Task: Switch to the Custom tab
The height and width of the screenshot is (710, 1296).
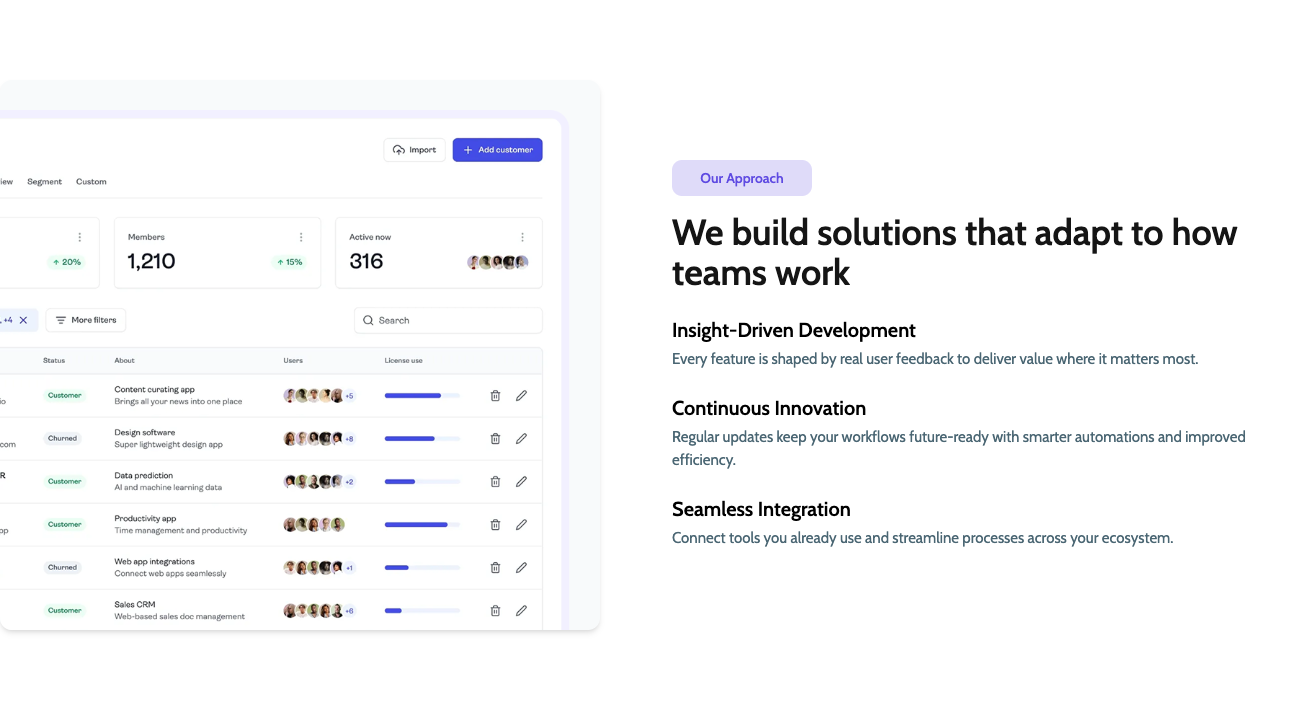Action: coord(91,182)
